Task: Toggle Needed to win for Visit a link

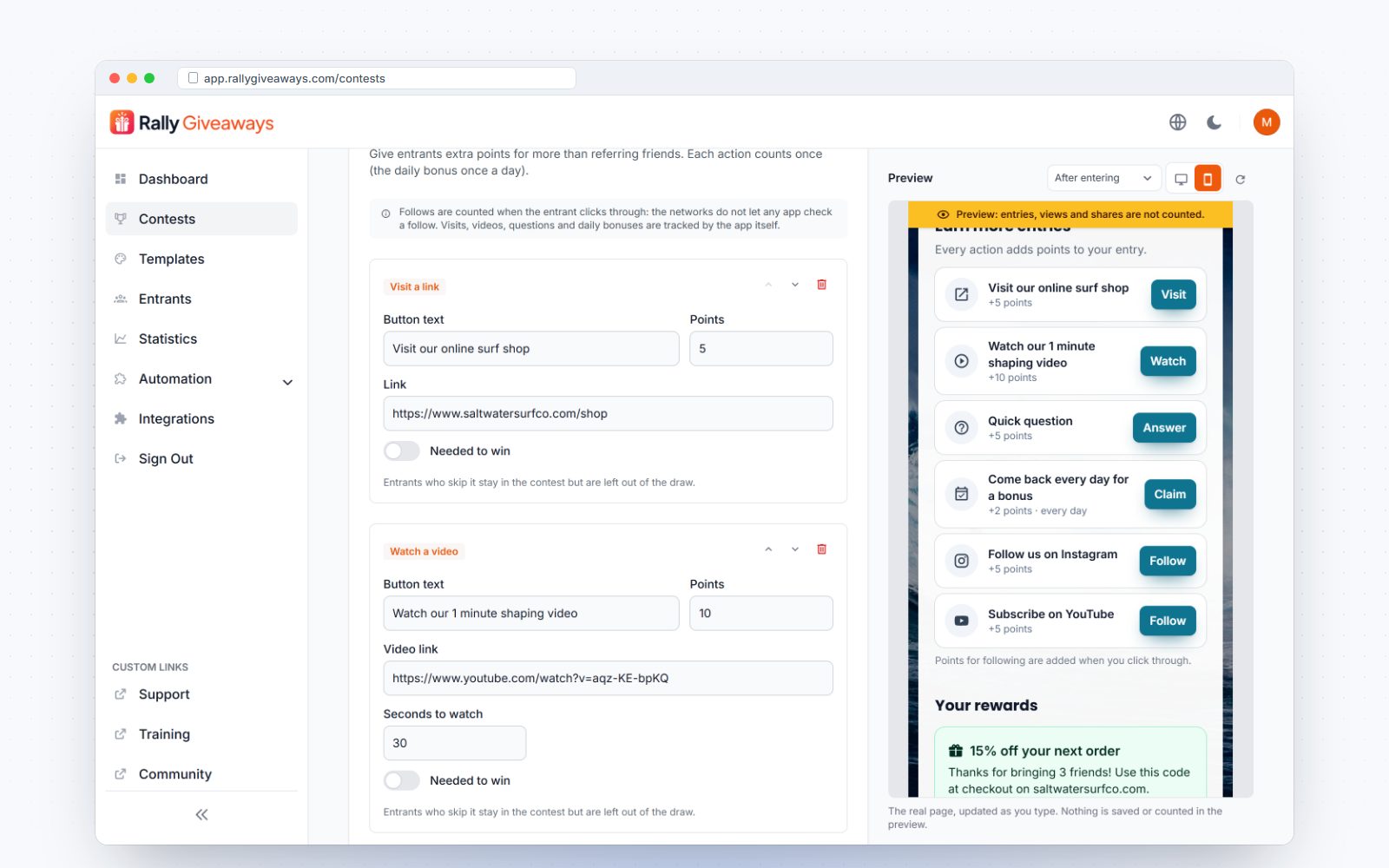Action: coord(402,451)
